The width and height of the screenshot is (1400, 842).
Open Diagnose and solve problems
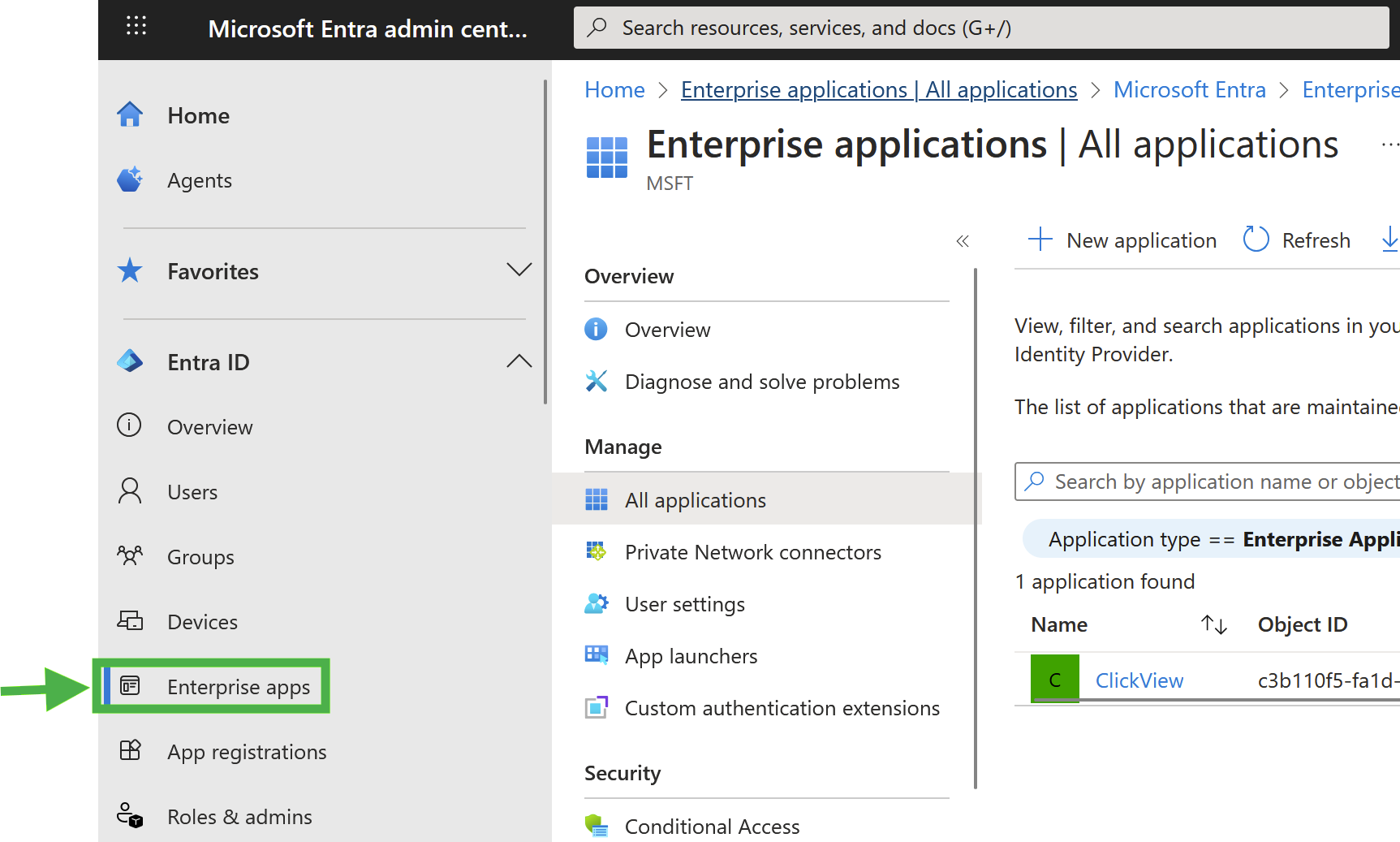pos(762,382)
